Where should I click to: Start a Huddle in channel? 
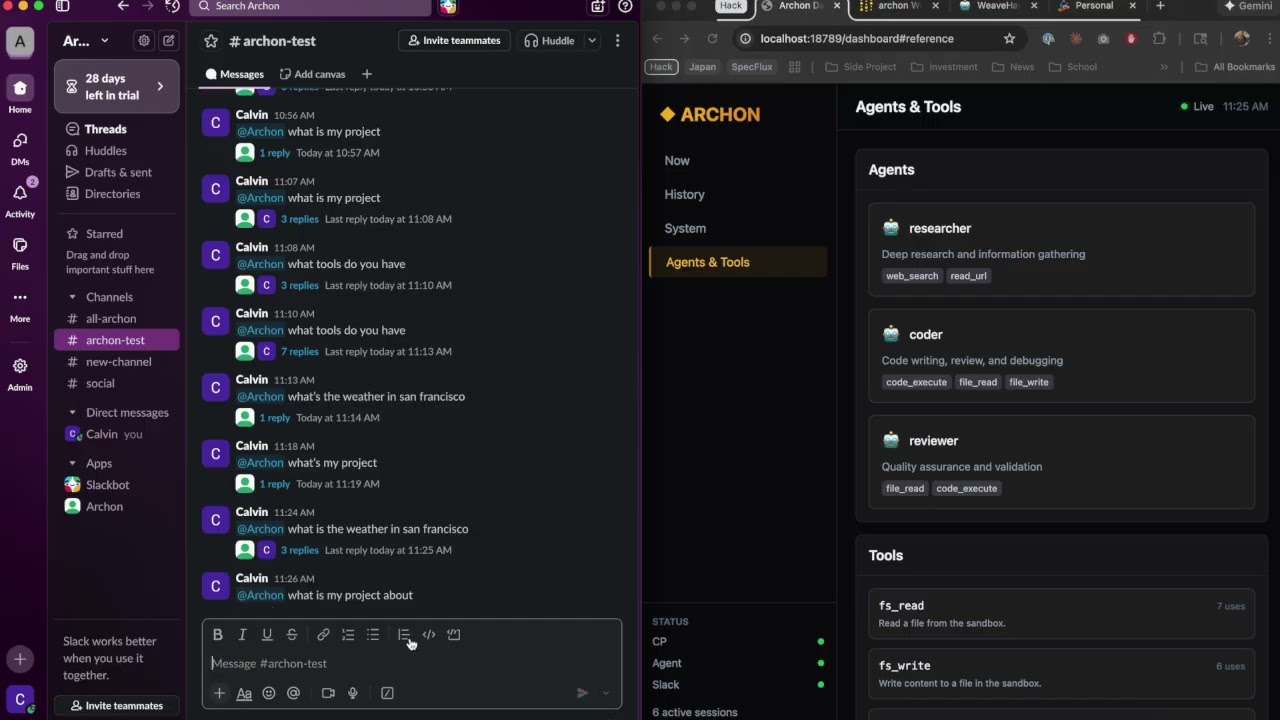(549, 41)
